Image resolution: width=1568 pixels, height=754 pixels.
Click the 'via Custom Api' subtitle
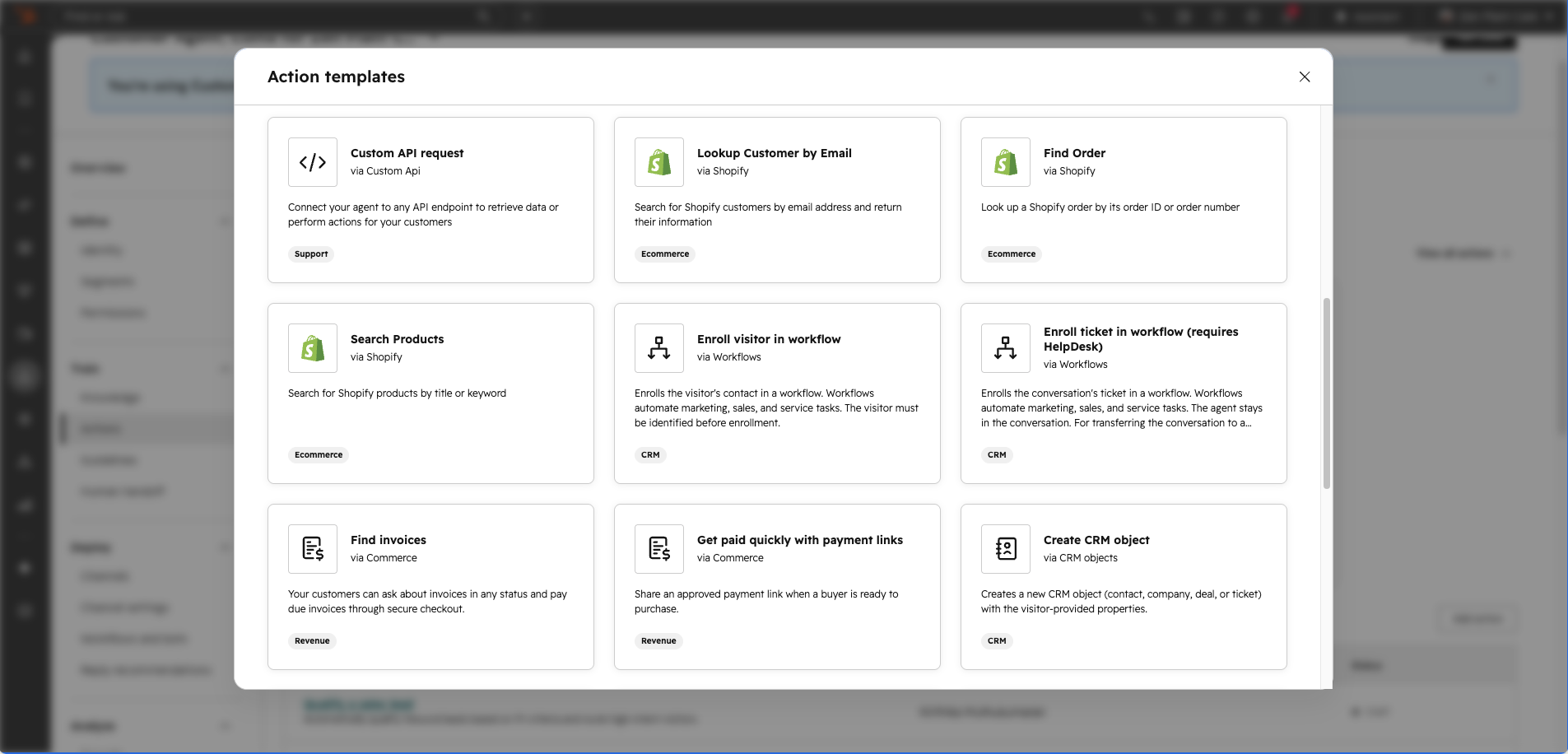point(385,171)
